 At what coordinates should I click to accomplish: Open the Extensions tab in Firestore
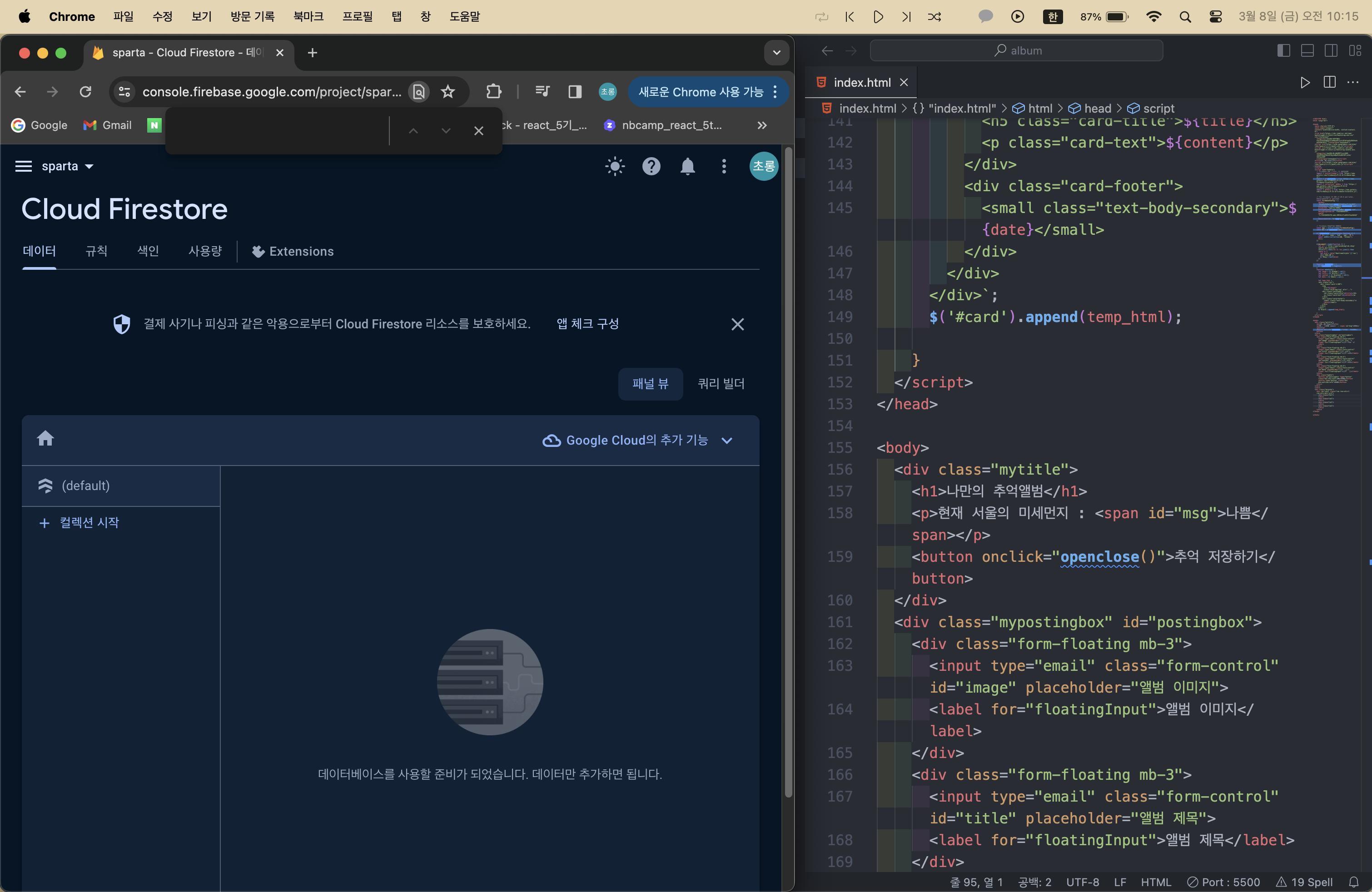293,251
